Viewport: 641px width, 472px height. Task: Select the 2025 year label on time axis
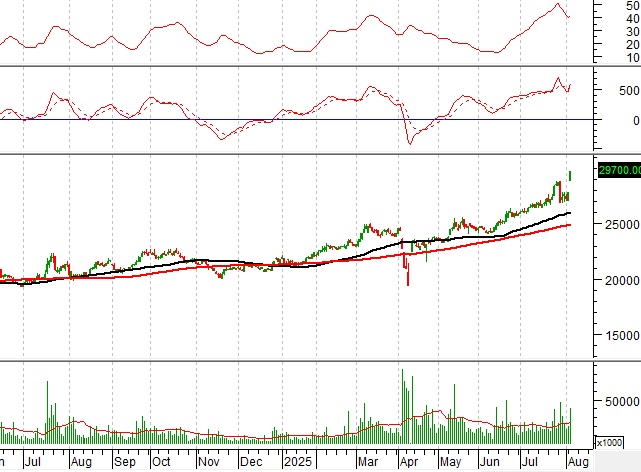(298, 463)
